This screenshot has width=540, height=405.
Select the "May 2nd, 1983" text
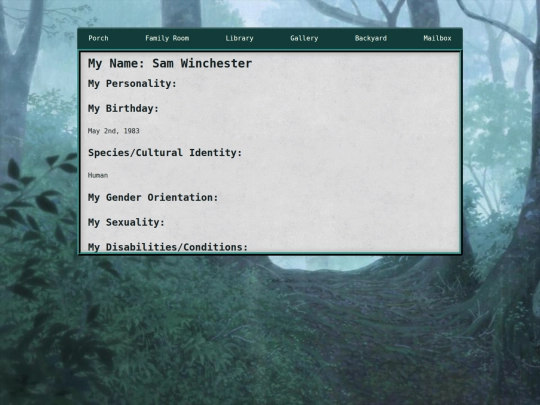tap(114, 131)
